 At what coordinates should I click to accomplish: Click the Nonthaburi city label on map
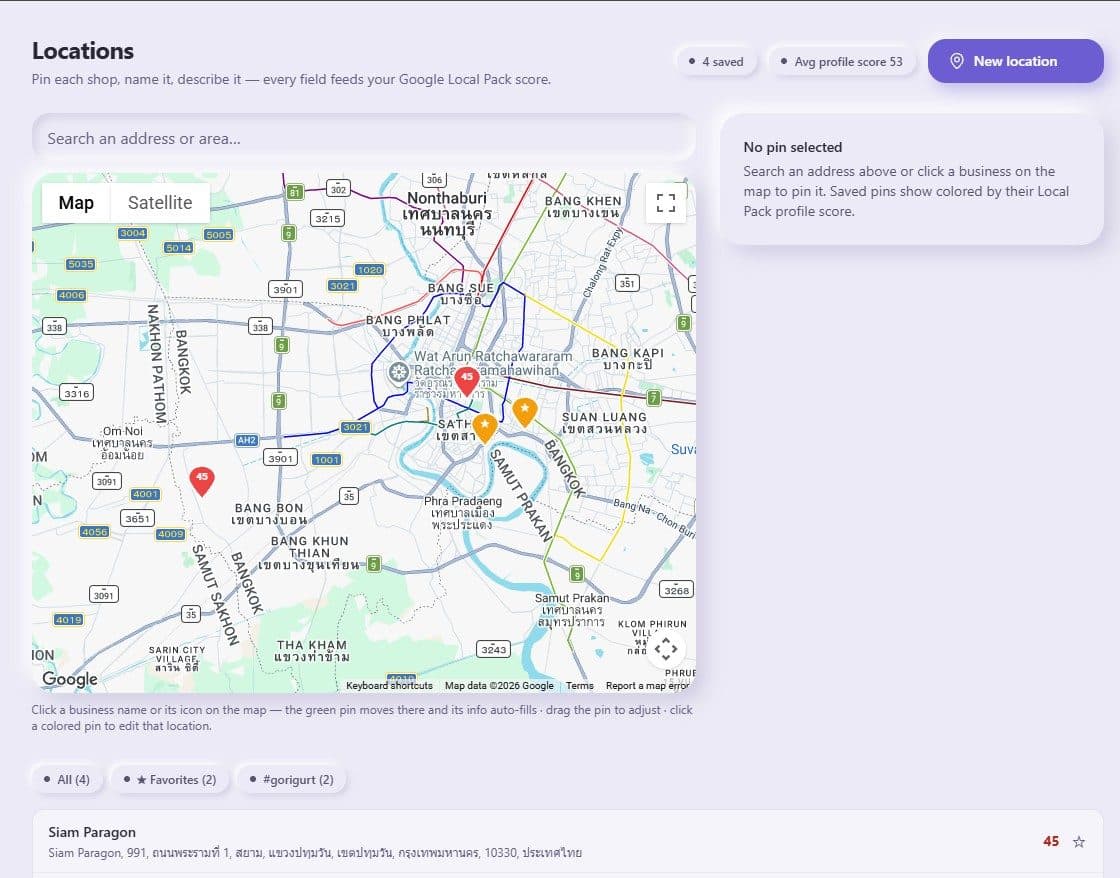click(446, 214)
